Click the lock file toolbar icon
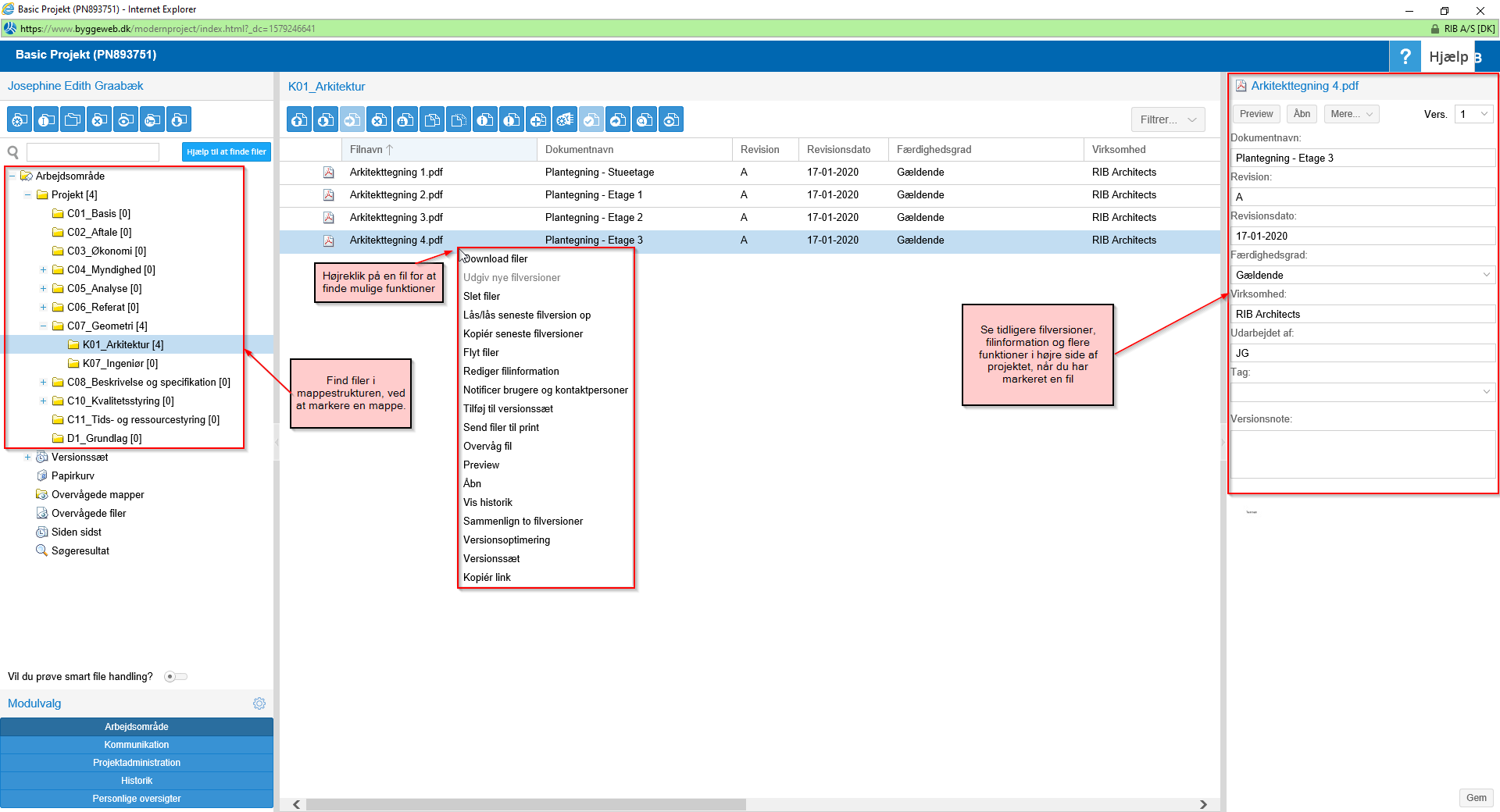The width and height of the screenshot is (1500, 812). click(405, 119)
